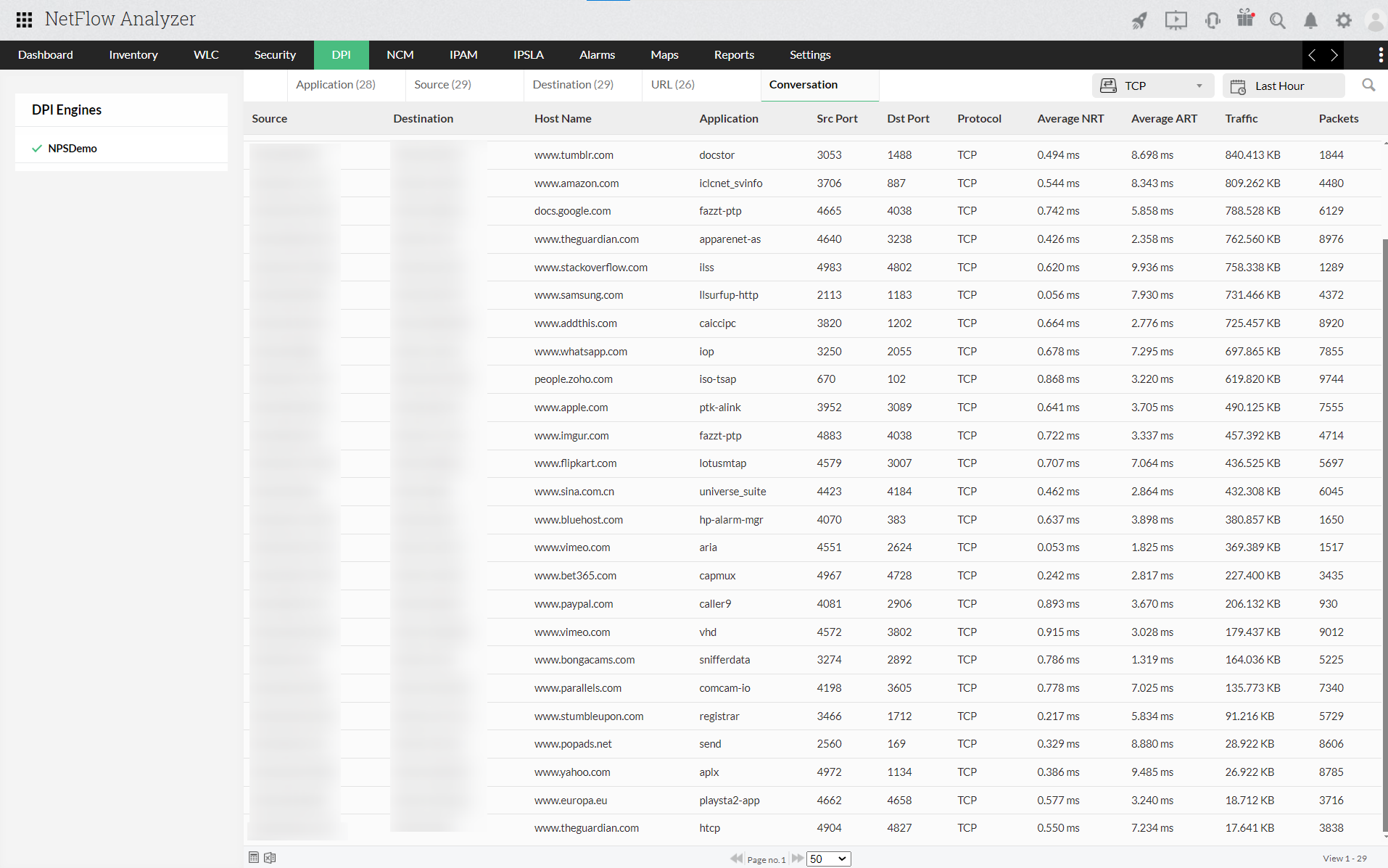Click the www.stackoverflow.com host name
This screenshot has height=868, width=1388.
click(x=591, y=268)
